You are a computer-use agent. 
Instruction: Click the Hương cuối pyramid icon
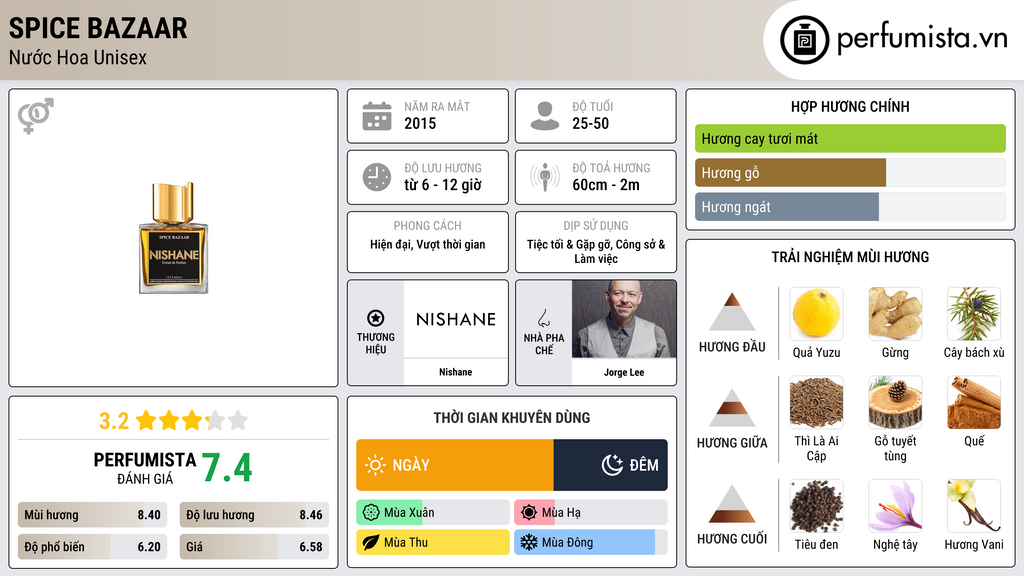coord(732,504)
